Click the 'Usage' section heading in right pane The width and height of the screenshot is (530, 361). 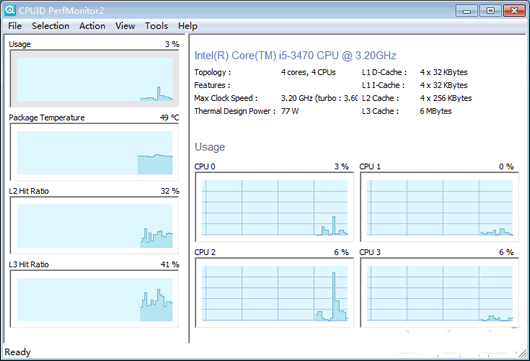210,147
